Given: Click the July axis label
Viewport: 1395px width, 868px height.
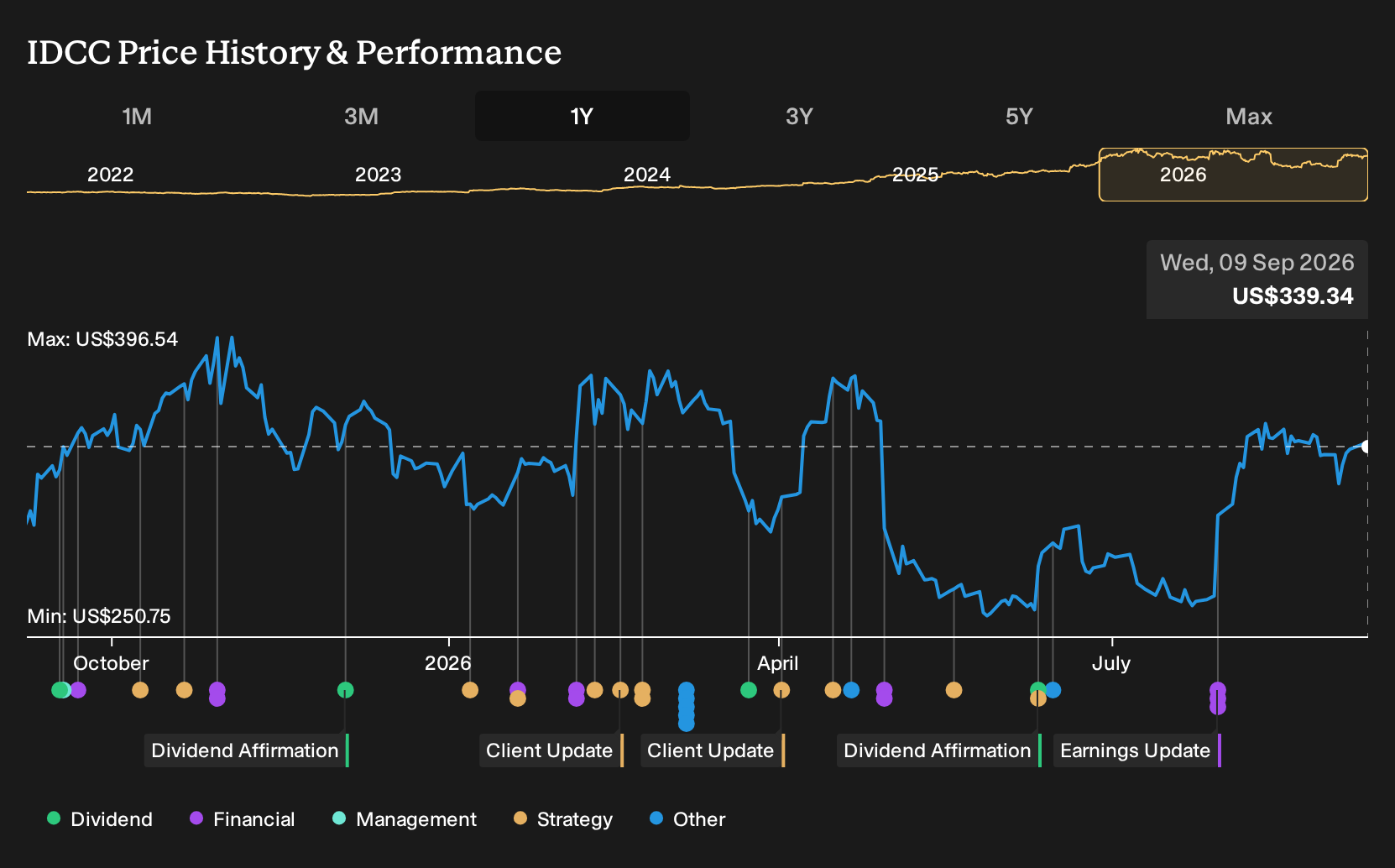Looking at the screenshot, I should tap(1111, 663).
